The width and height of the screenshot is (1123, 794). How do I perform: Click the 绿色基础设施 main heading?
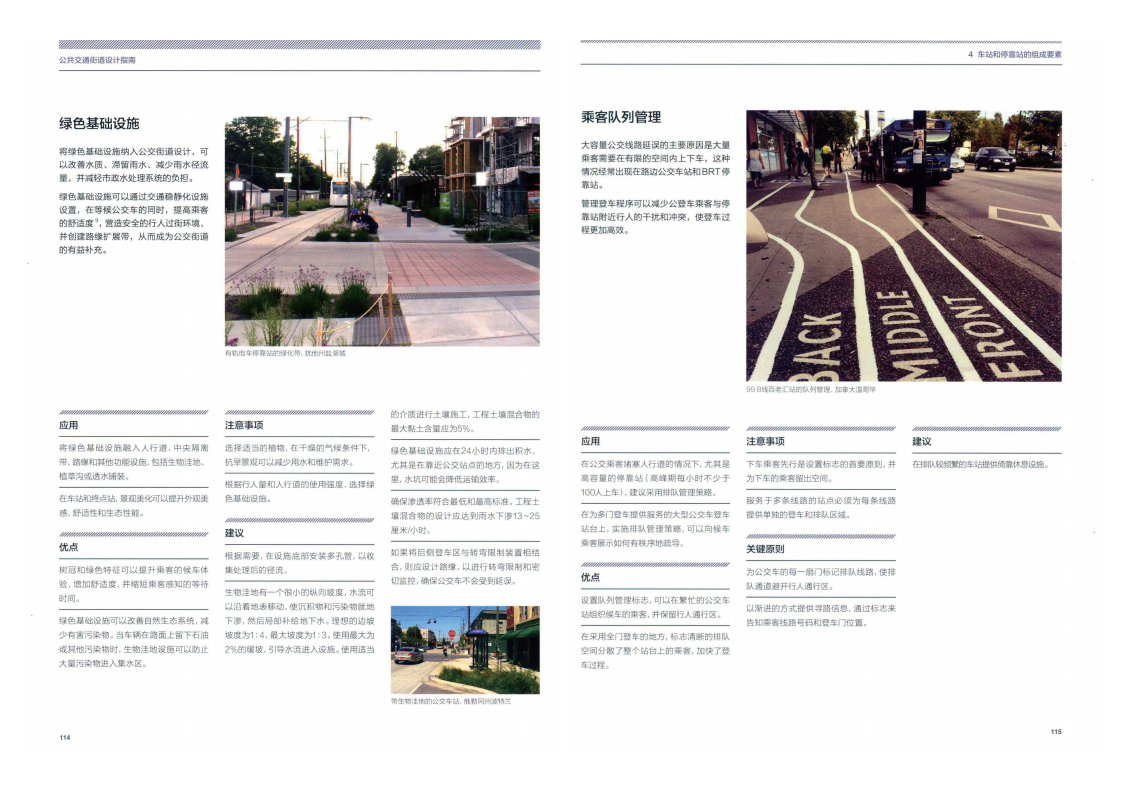pos(99,123)
